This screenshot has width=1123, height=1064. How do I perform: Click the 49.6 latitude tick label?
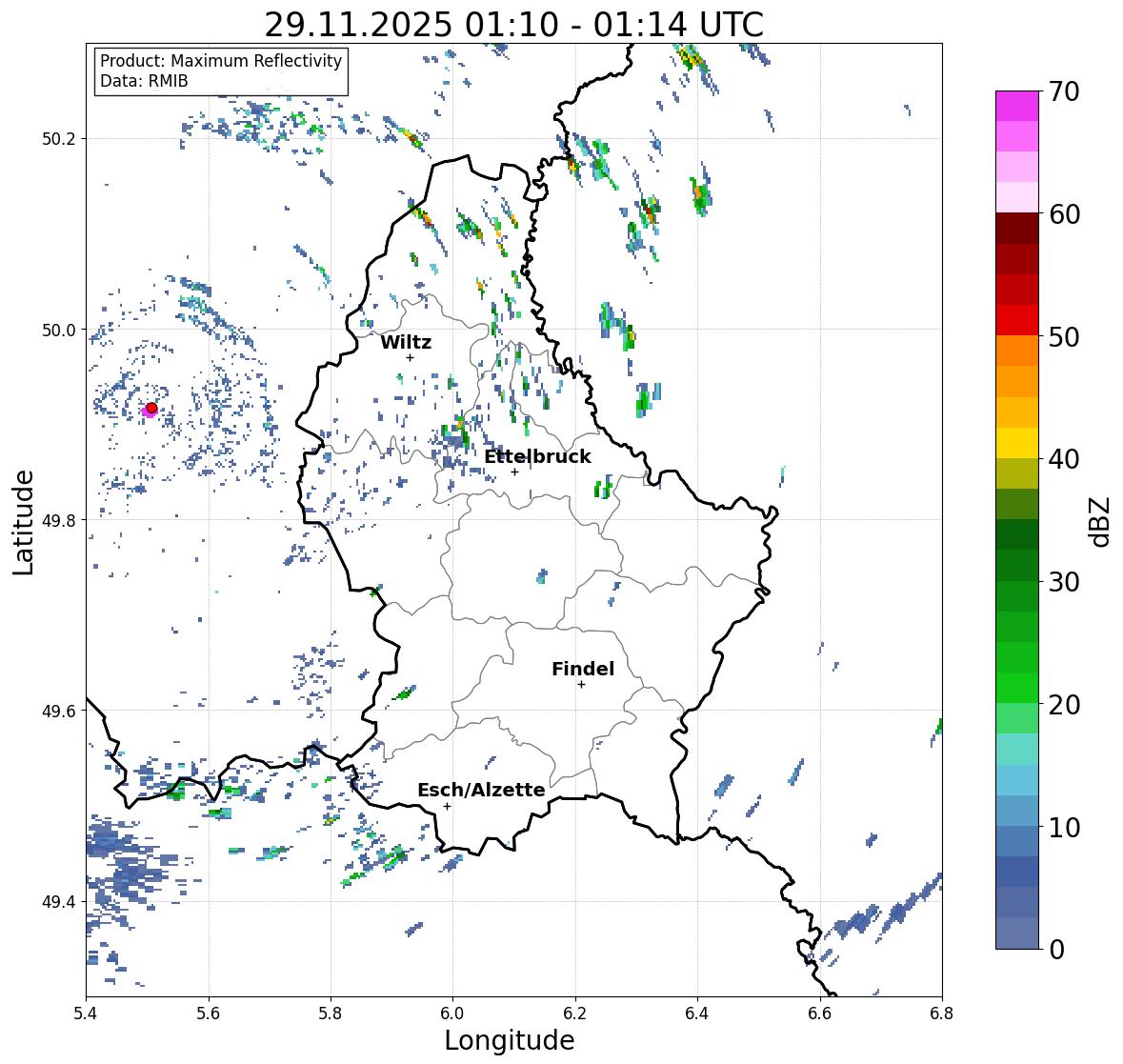[59, 711]
